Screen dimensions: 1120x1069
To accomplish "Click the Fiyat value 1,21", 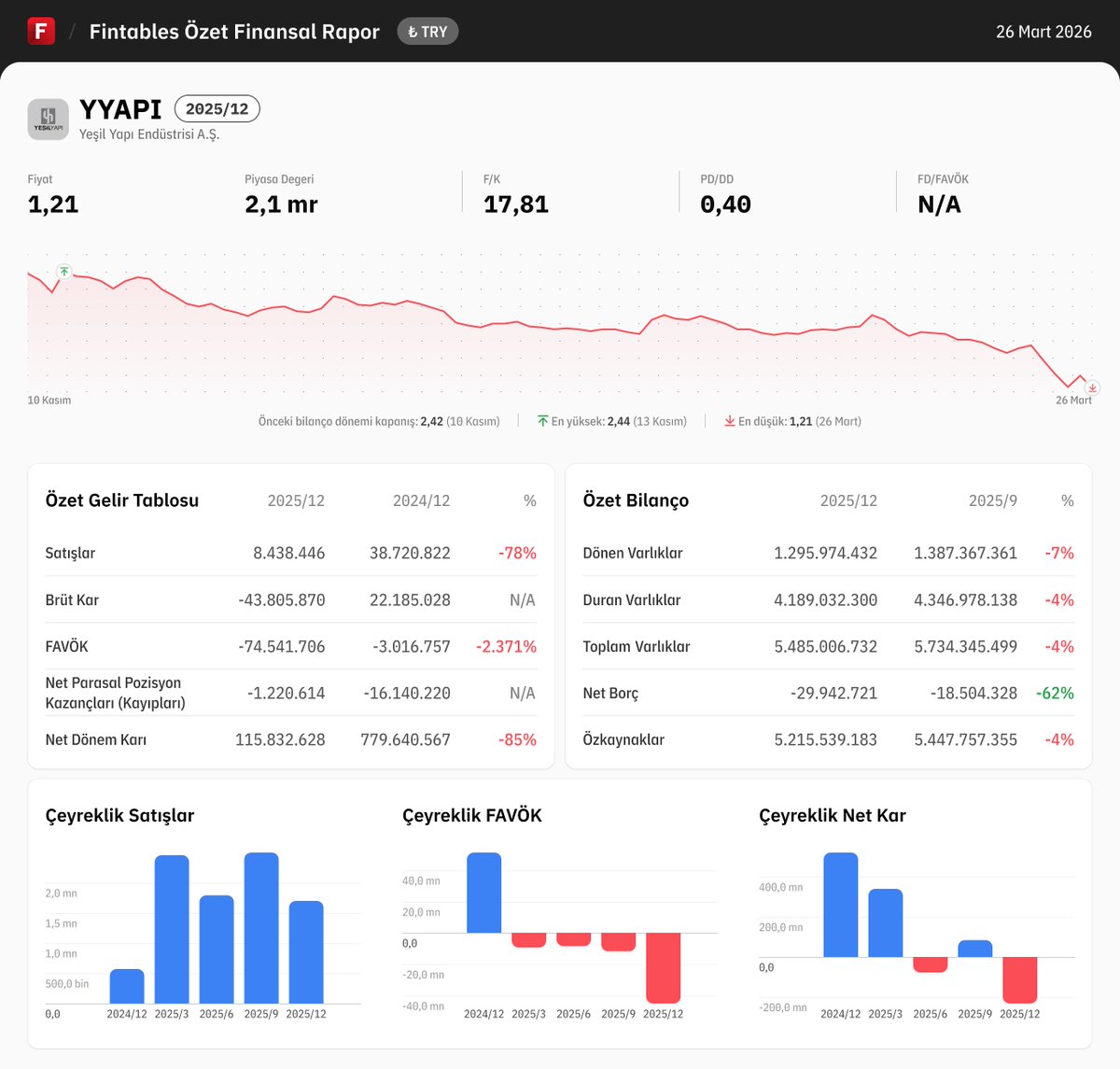I will (x=53, y=204).
